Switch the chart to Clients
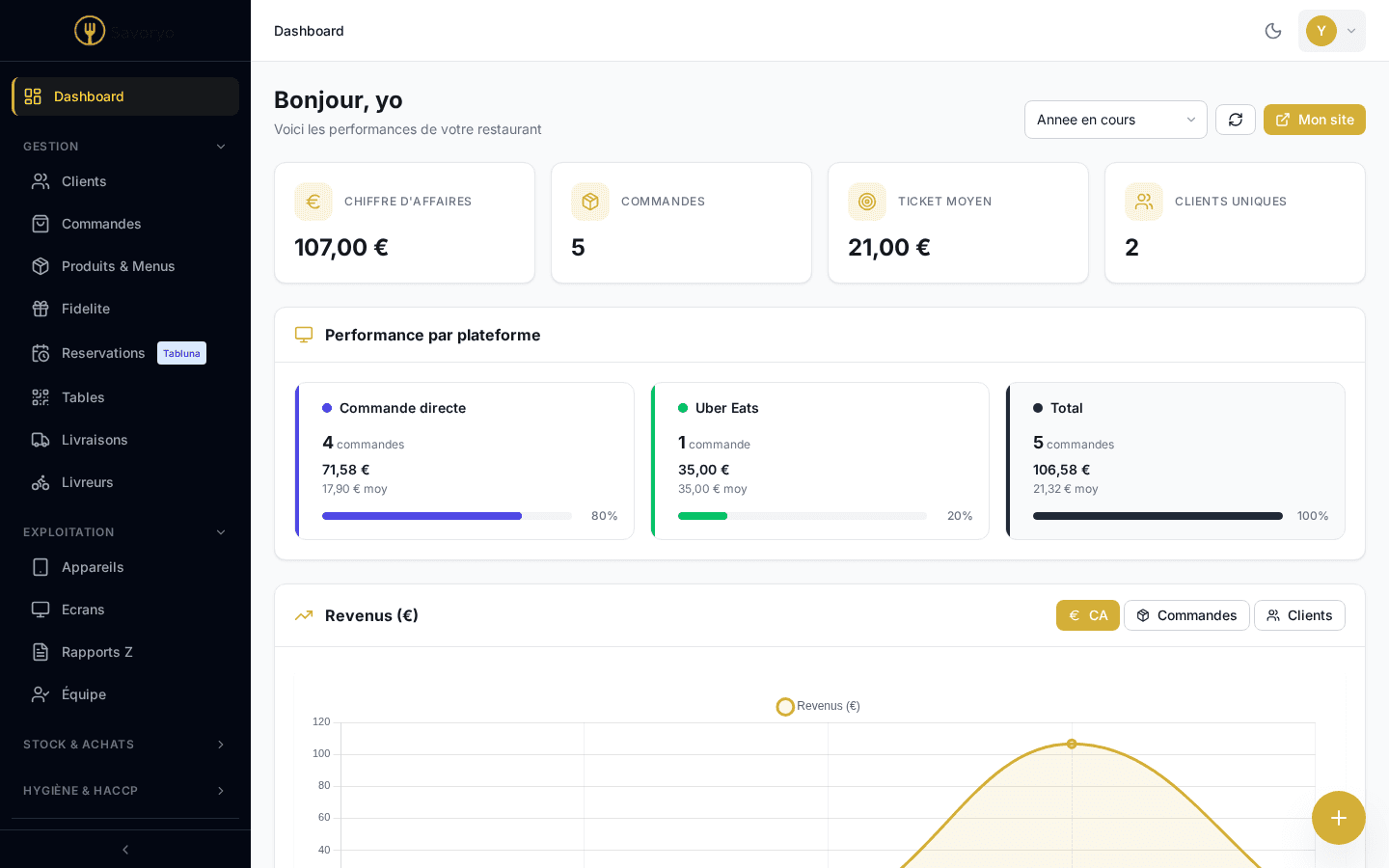 pos(1299,615)
